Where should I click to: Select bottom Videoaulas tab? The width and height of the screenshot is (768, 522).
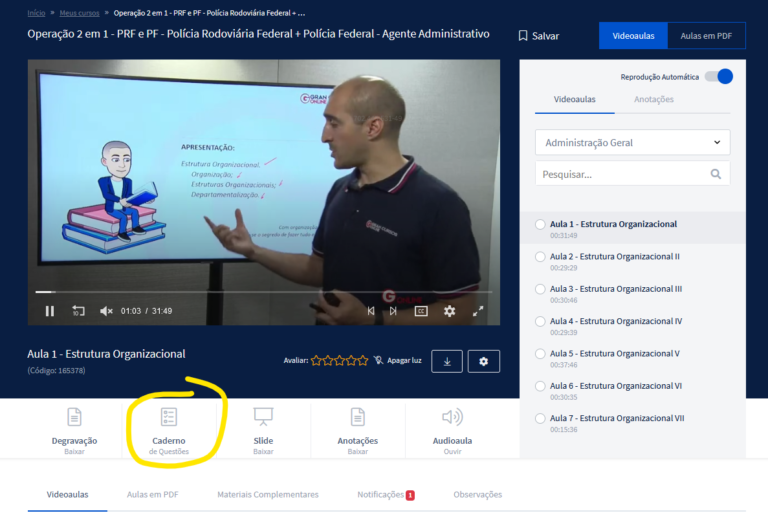[x=68, y=495]
